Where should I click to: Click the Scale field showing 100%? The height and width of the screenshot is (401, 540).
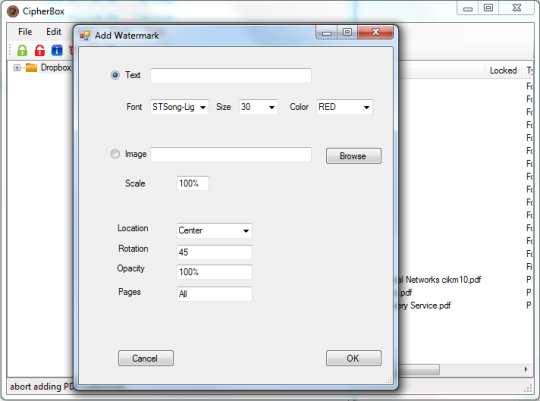(193, 183)
